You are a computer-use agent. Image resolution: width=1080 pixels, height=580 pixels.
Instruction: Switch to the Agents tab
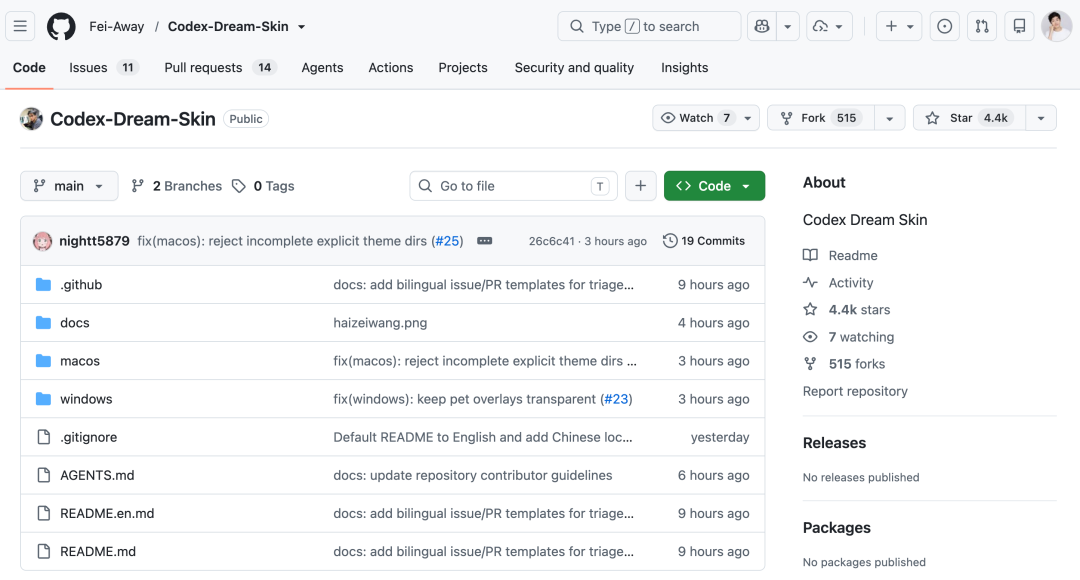(x=322, y=68)
